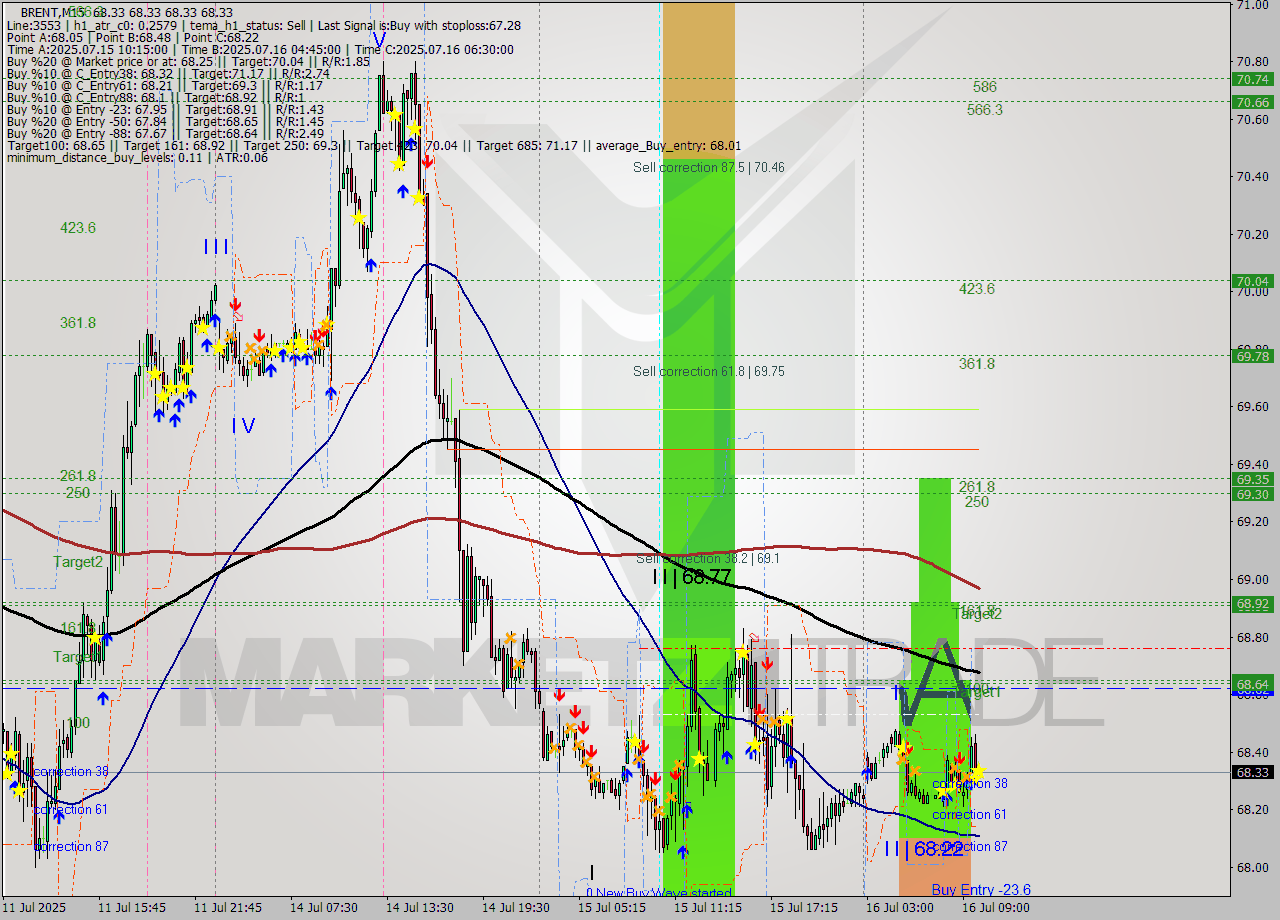
Task: Click the red sell arrow at the chart's top peak
Action: pyautogui.click(x=427, y=161)
